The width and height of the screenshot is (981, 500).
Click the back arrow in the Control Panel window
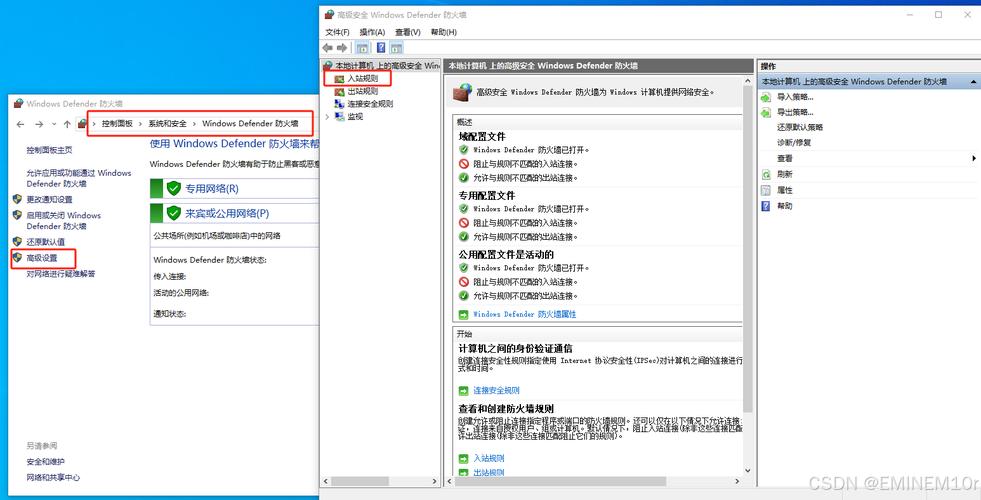click(x=20, y=125)
